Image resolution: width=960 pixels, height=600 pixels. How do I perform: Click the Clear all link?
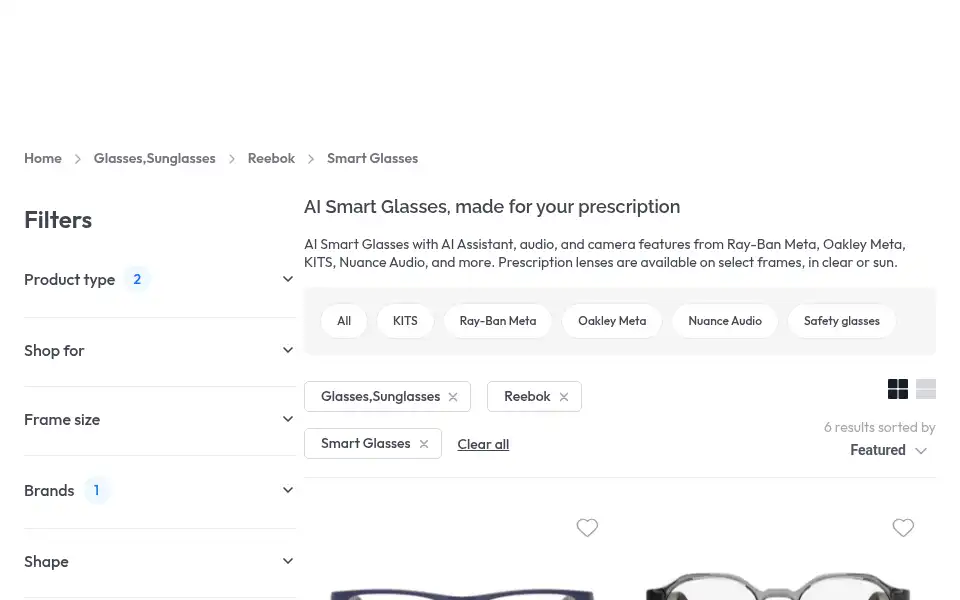[x=483, y=444]
